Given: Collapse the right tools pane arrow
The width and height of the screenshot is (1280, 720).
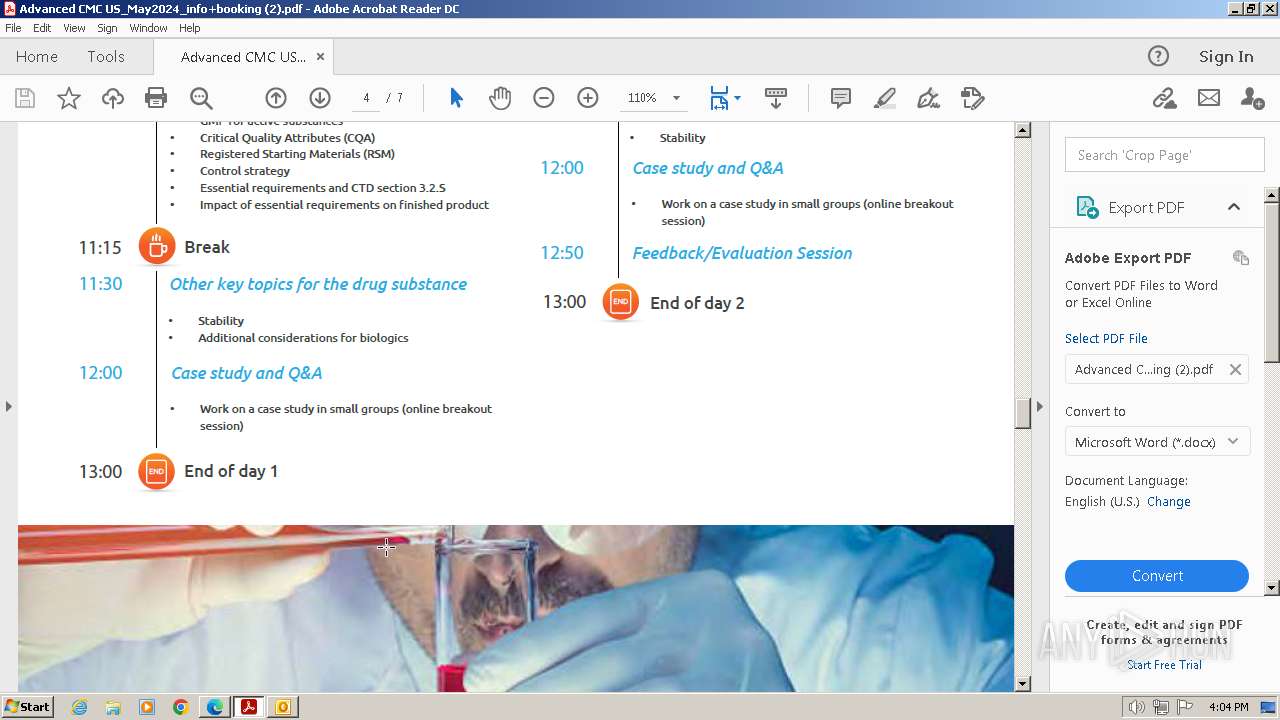Looking at the screenshot, I should (1040, 406).
